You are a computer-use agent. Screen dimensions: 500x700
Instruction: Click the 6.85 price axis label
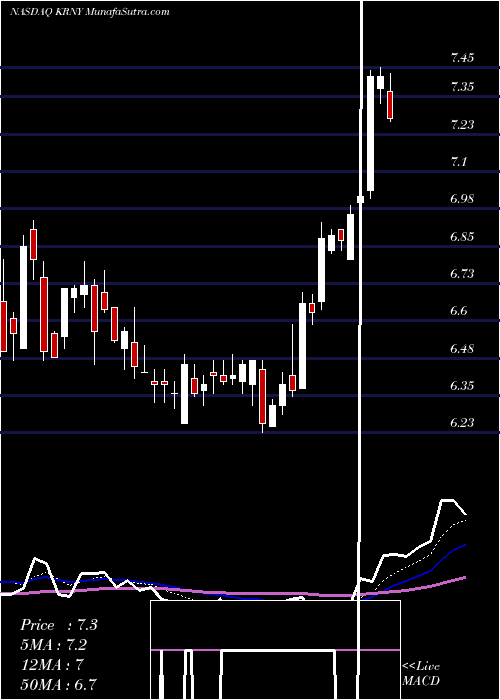pos(462,237)
